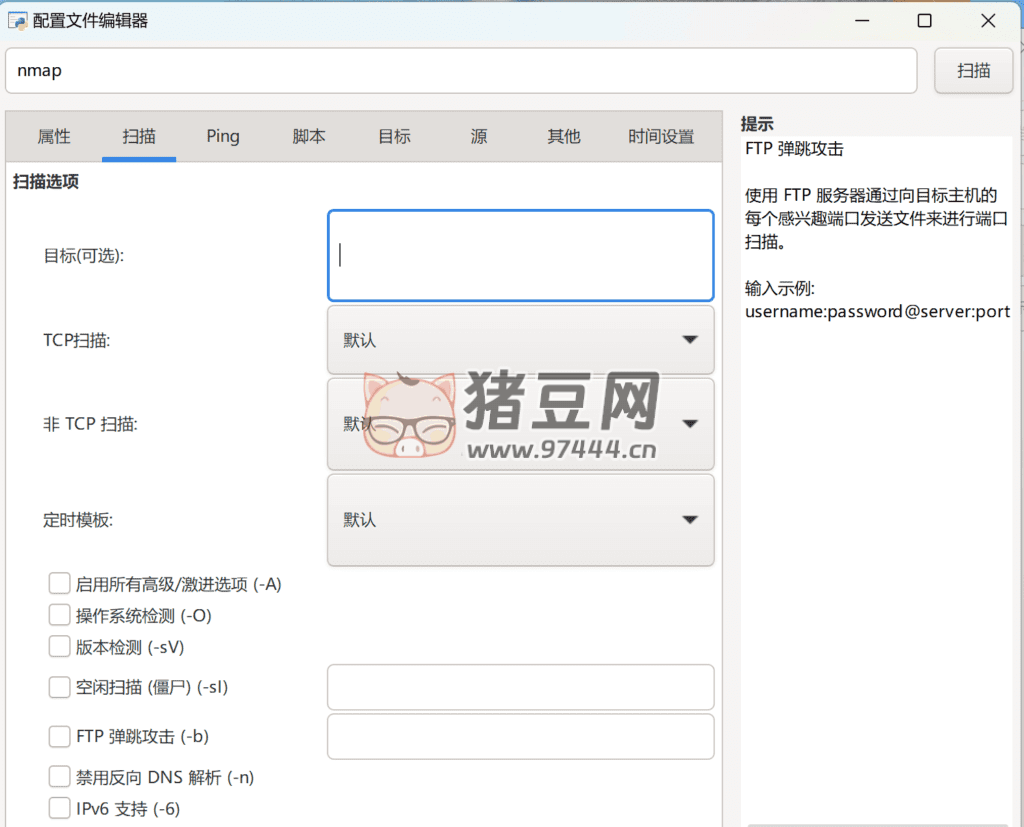Open the 非 TCP 扫描 dropdown
Image resolution: width=1024 pixels, height=827 pixels.
pyautogui.click(x=520, y=424)
